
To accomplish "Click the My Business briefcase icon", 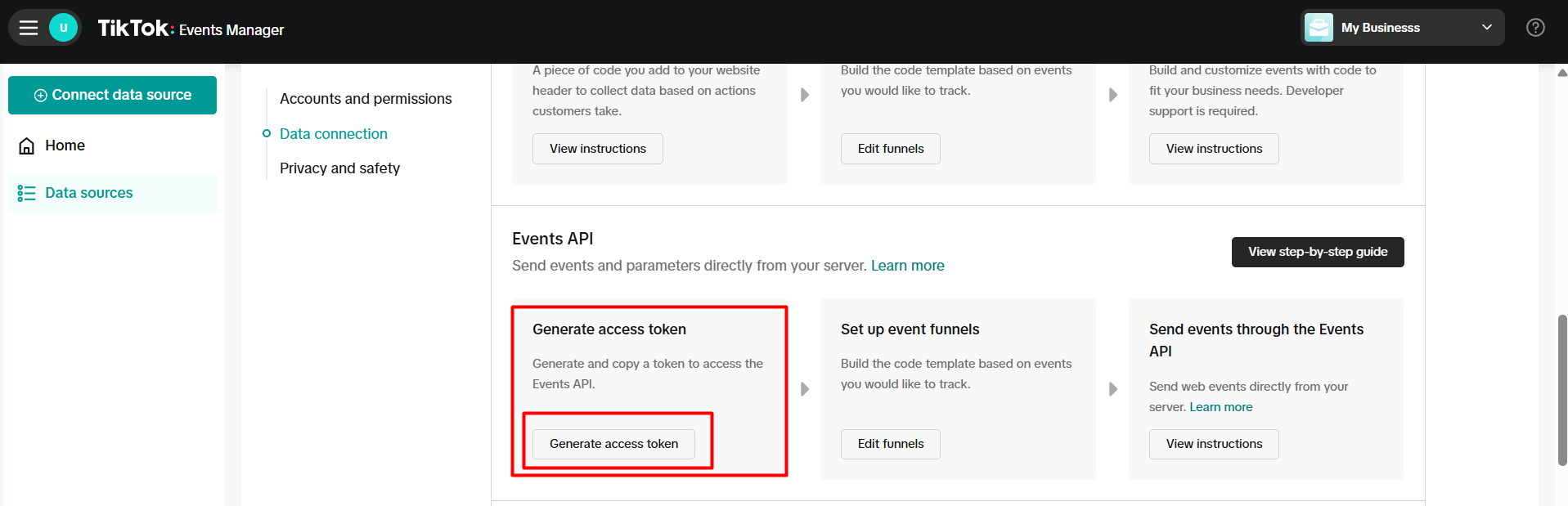I will pos(1319,28).
